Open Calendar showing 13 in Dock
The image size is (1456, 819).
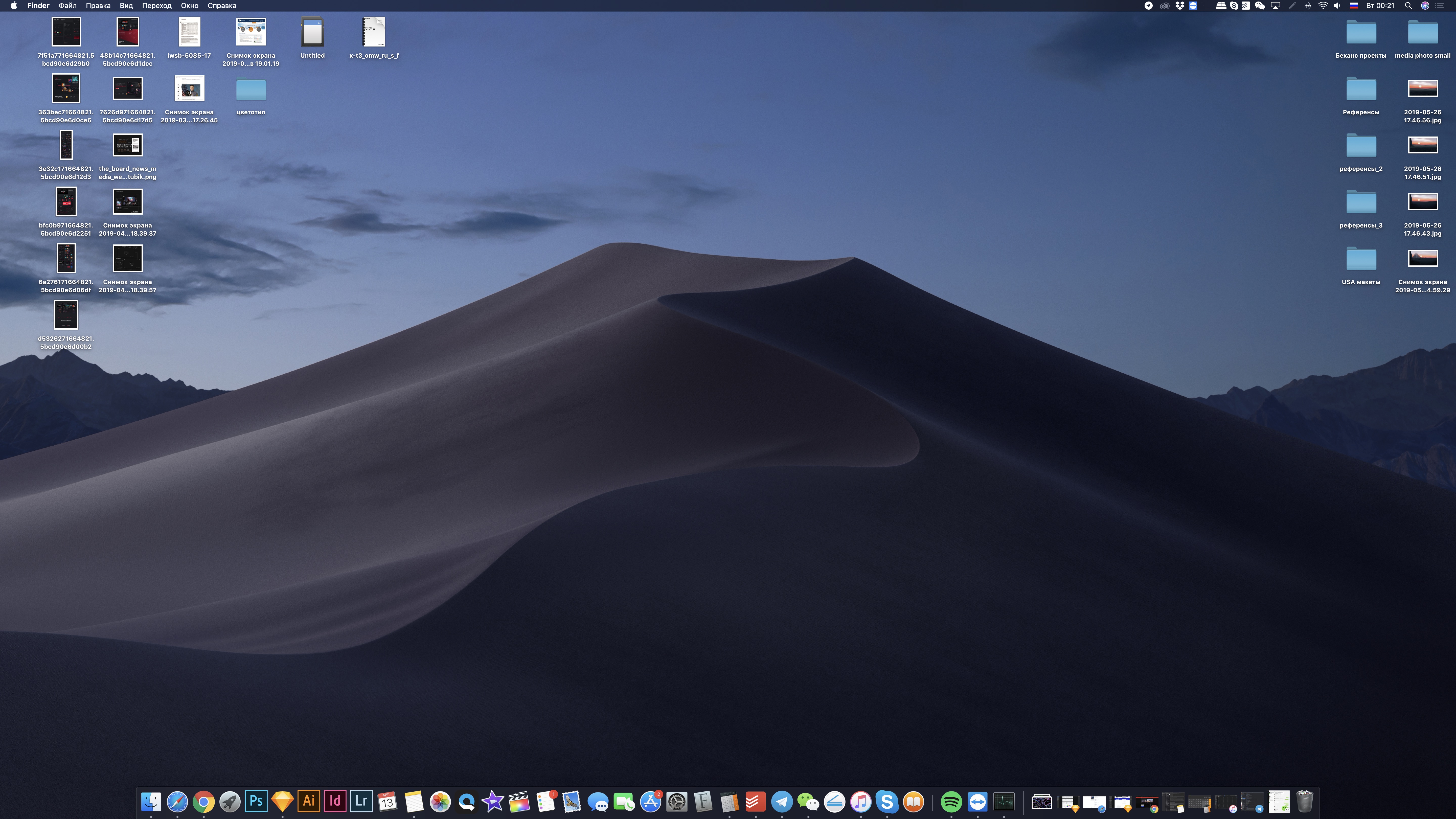[388, 802]
